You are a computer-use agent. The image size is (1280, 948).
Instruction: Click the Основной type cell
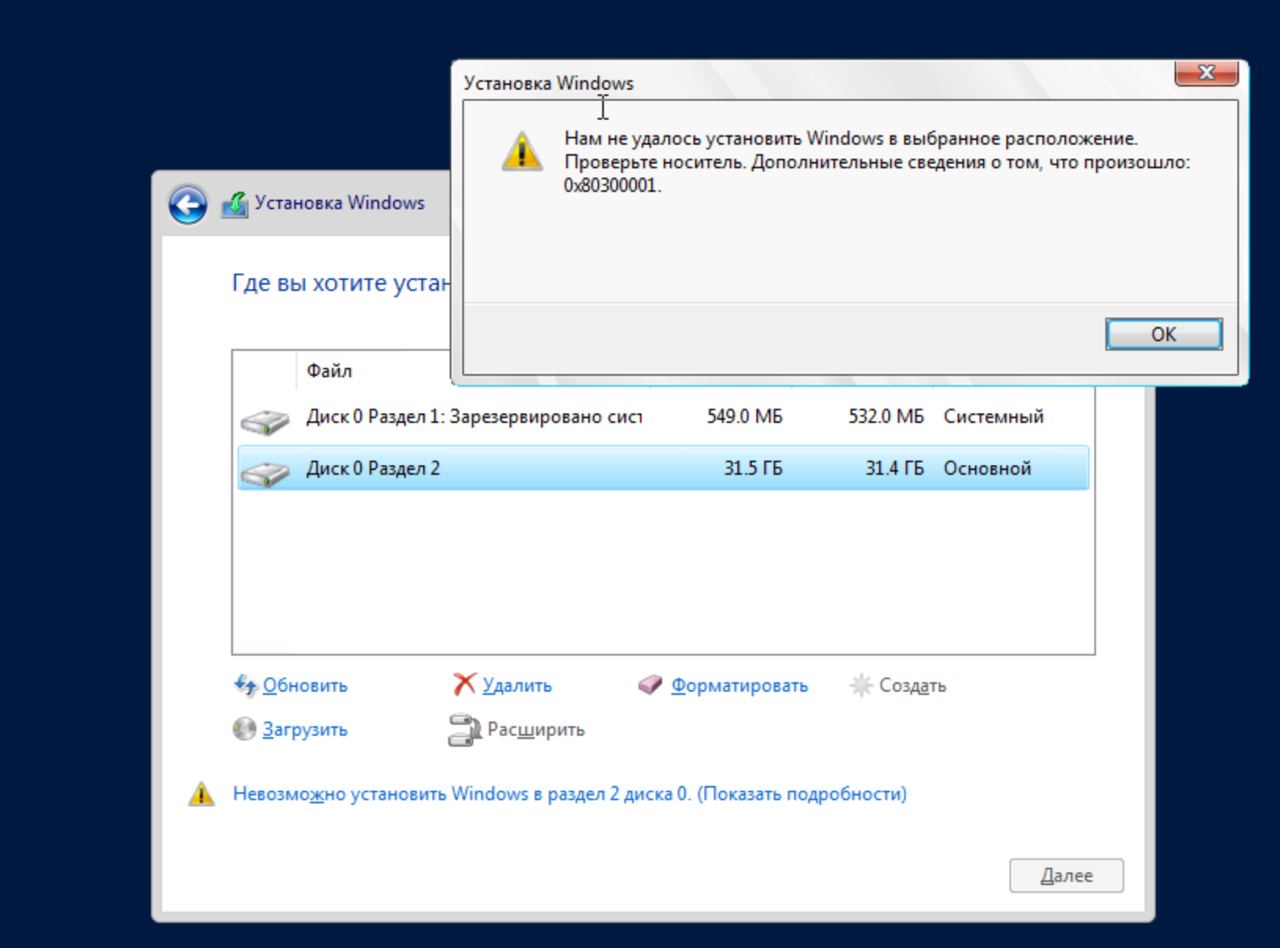point(987,468)
